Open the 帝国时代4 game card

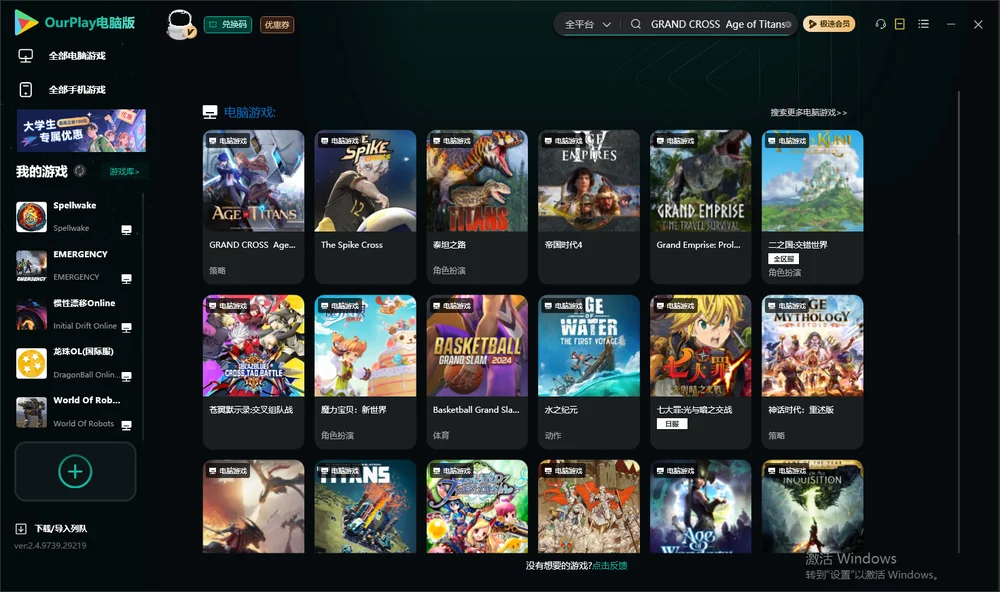pos(589,207)
